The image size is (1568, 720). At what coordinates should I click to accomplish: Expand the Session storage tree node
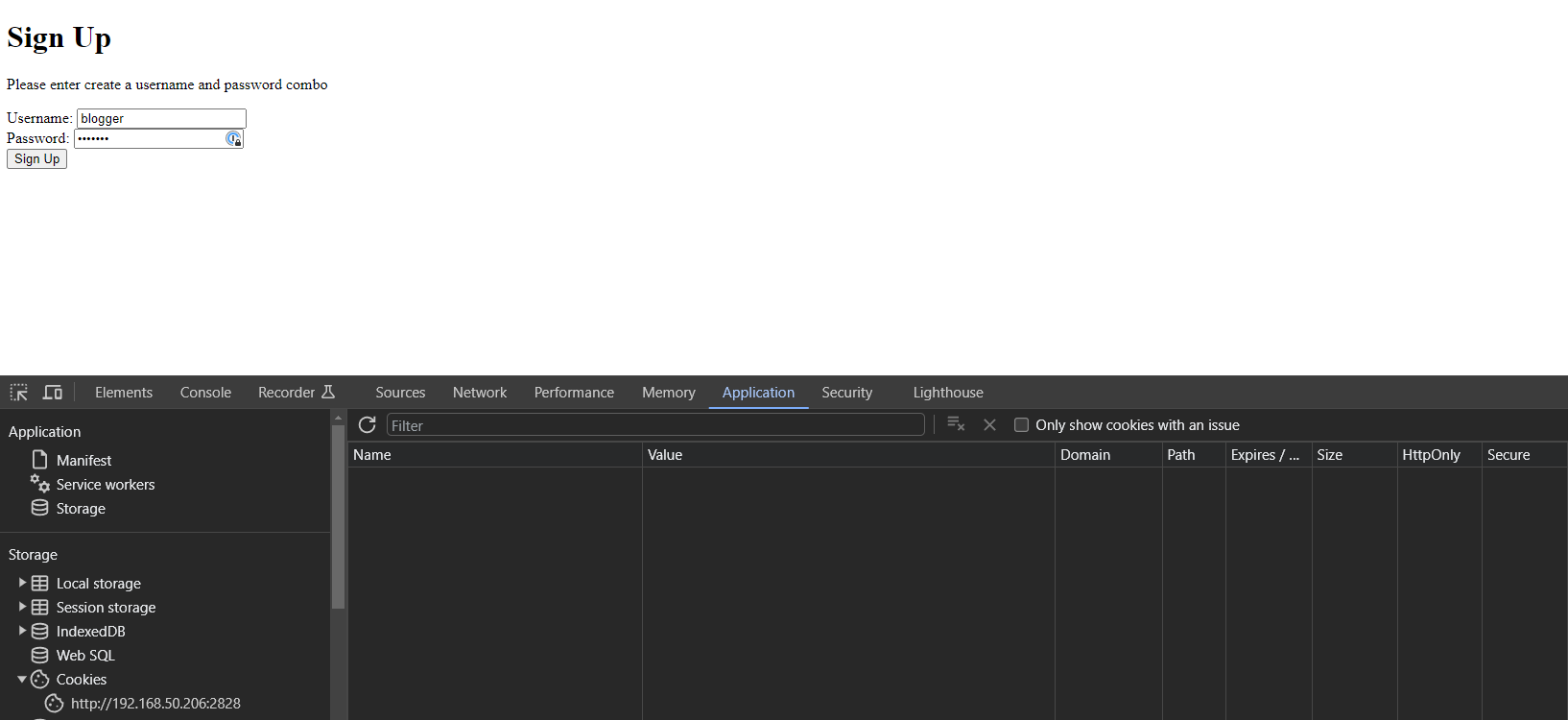[22, 607]
